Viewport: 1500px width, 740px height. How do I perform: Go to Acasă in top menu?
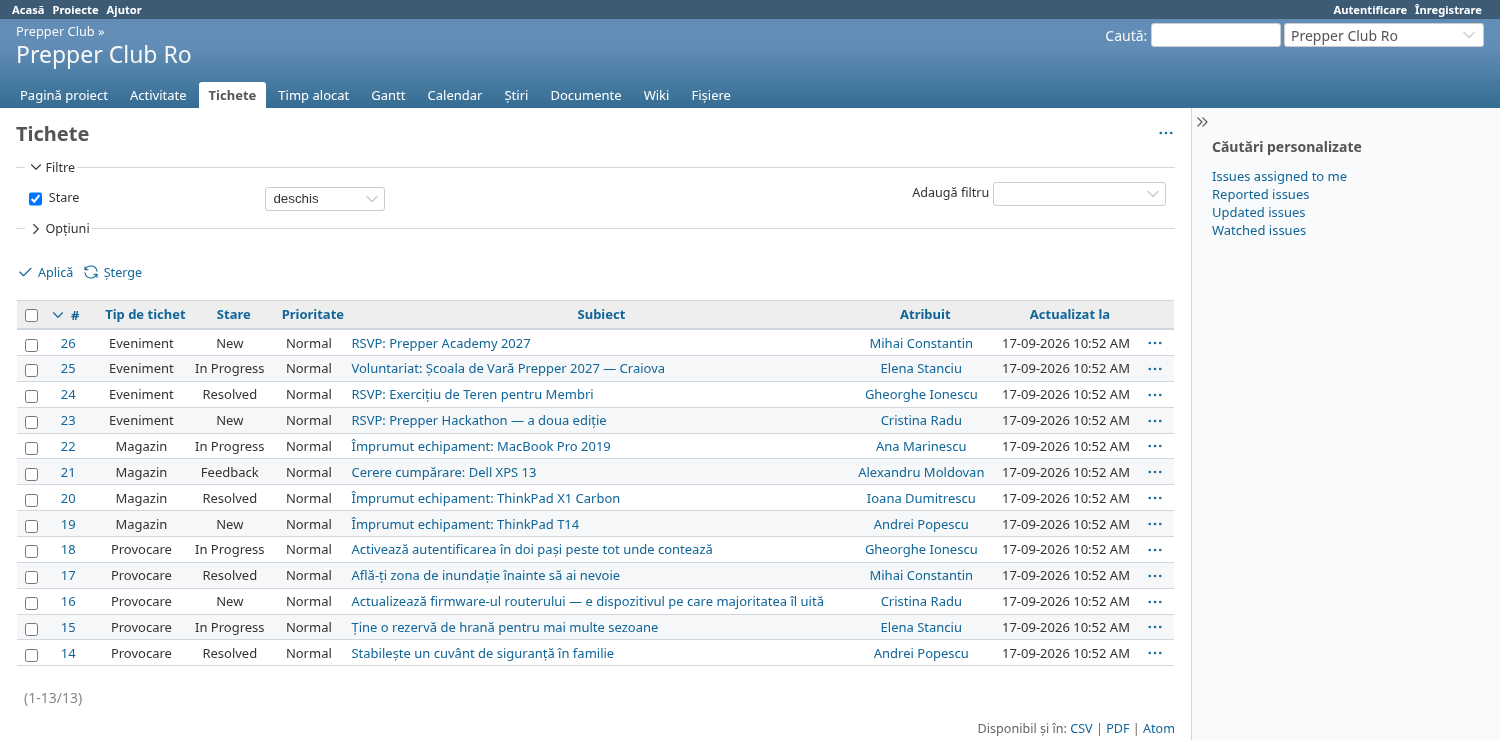click(x=28, y=10)
